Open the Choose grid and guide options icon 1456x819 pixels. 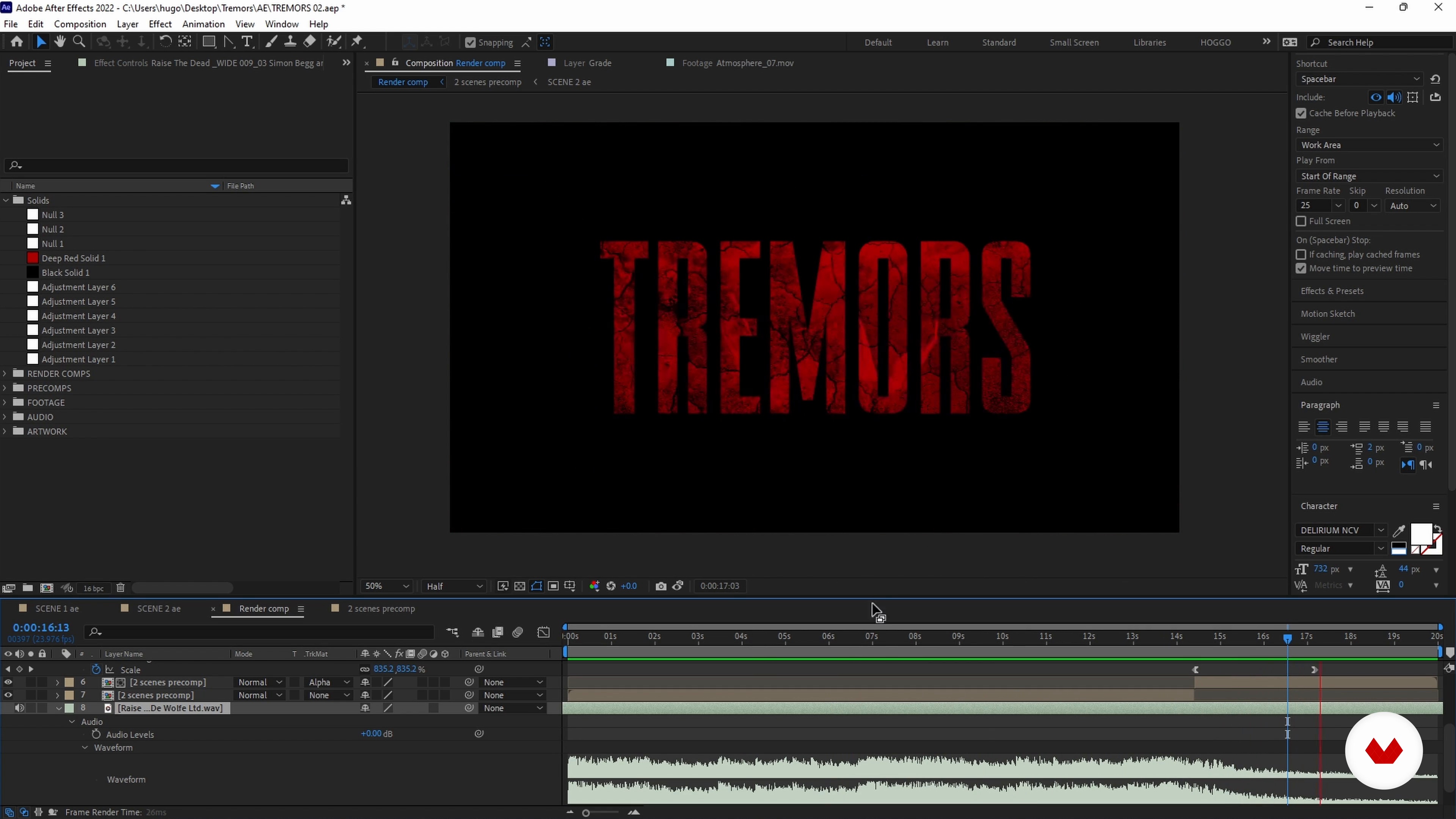570,586
